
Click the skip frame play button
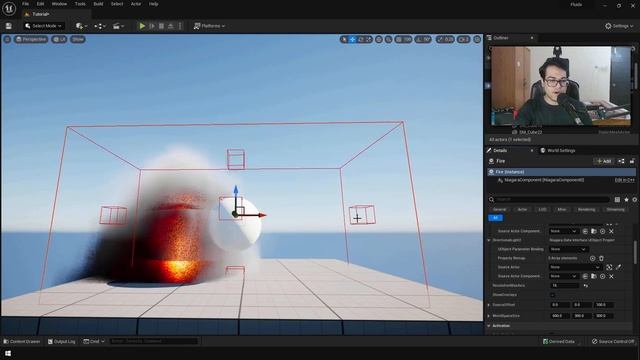pos(152,26)
